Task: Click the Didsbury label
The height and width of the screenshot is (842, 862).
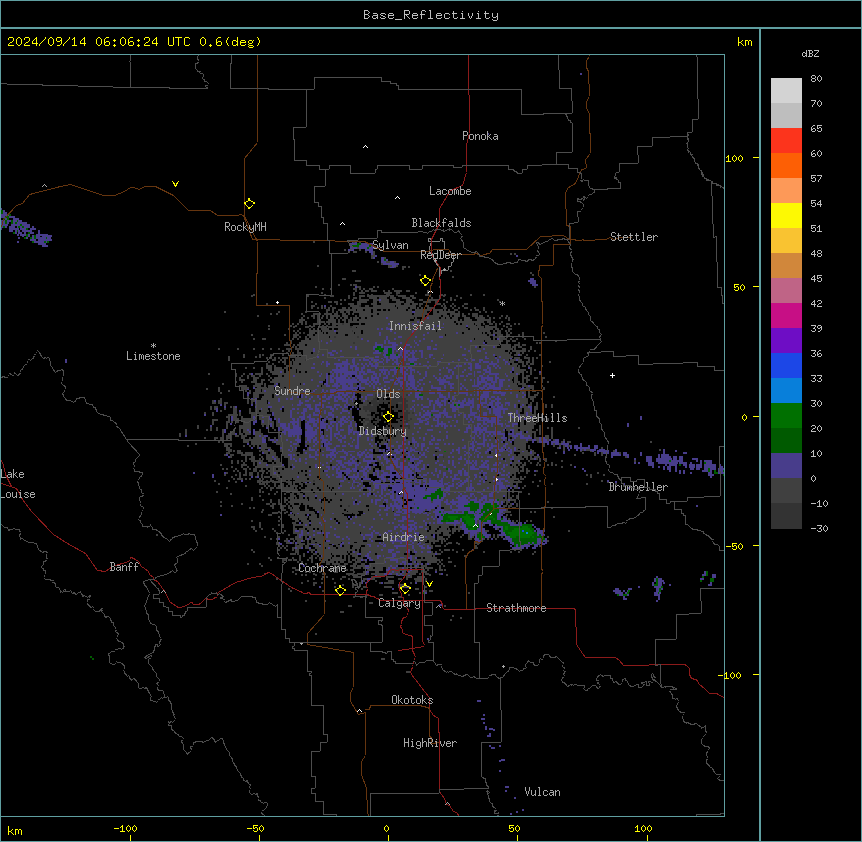Action: (383, 431)
